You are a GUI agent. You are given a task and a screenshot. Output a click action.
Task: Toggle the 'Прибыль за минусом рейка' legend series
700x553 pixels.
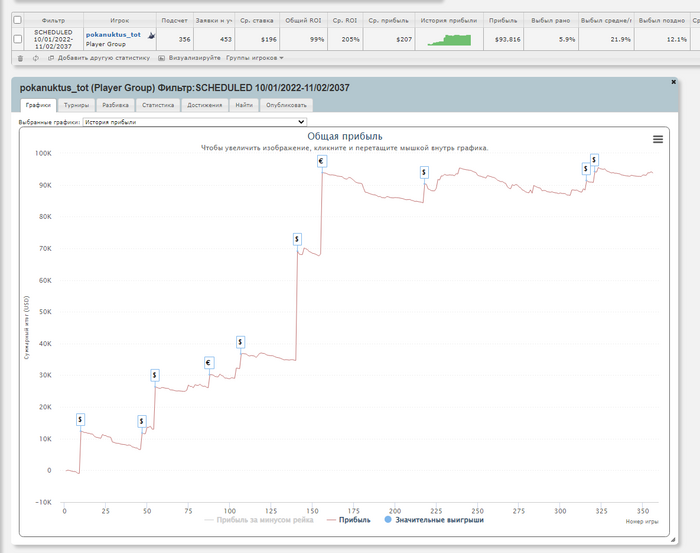click(259, 520)
